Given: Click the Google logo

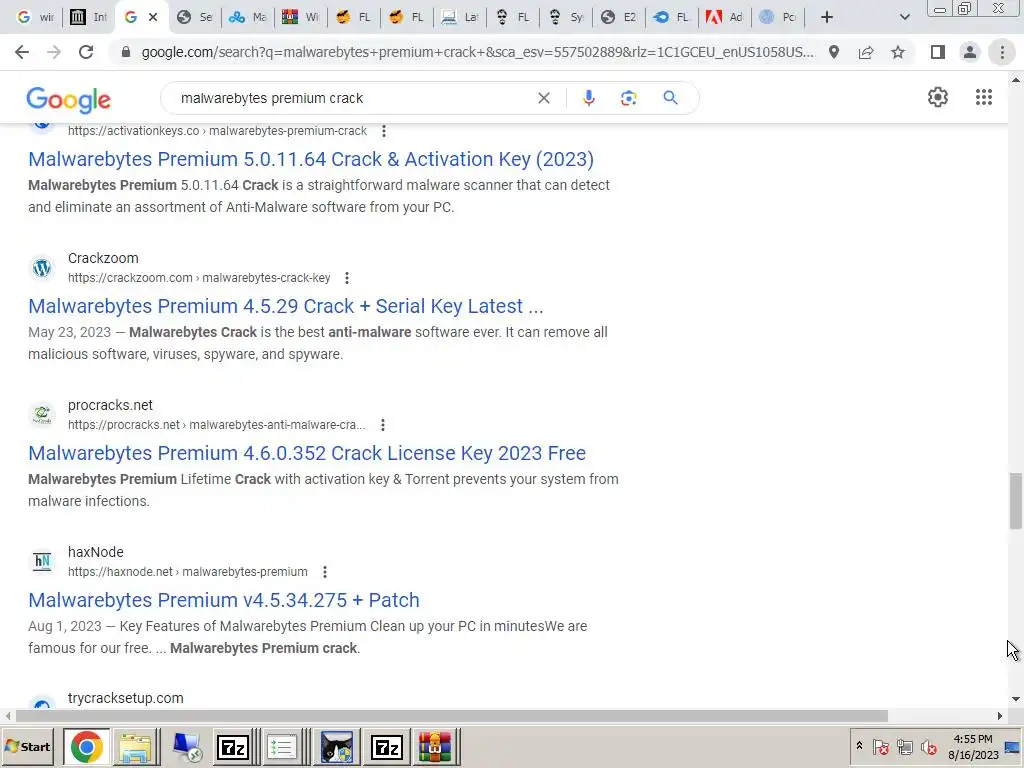Looking at the screenshot, I should coord(69,99).
